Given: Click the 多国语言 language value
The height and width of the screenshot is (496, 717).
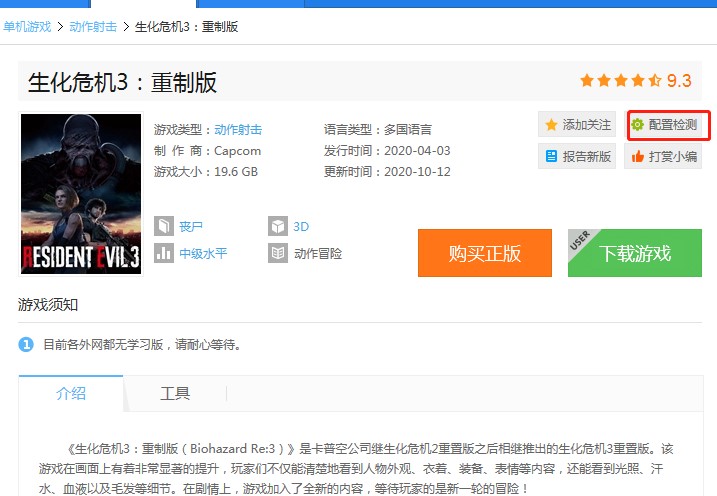Looking at the screenshot, I should click(408, 130).
